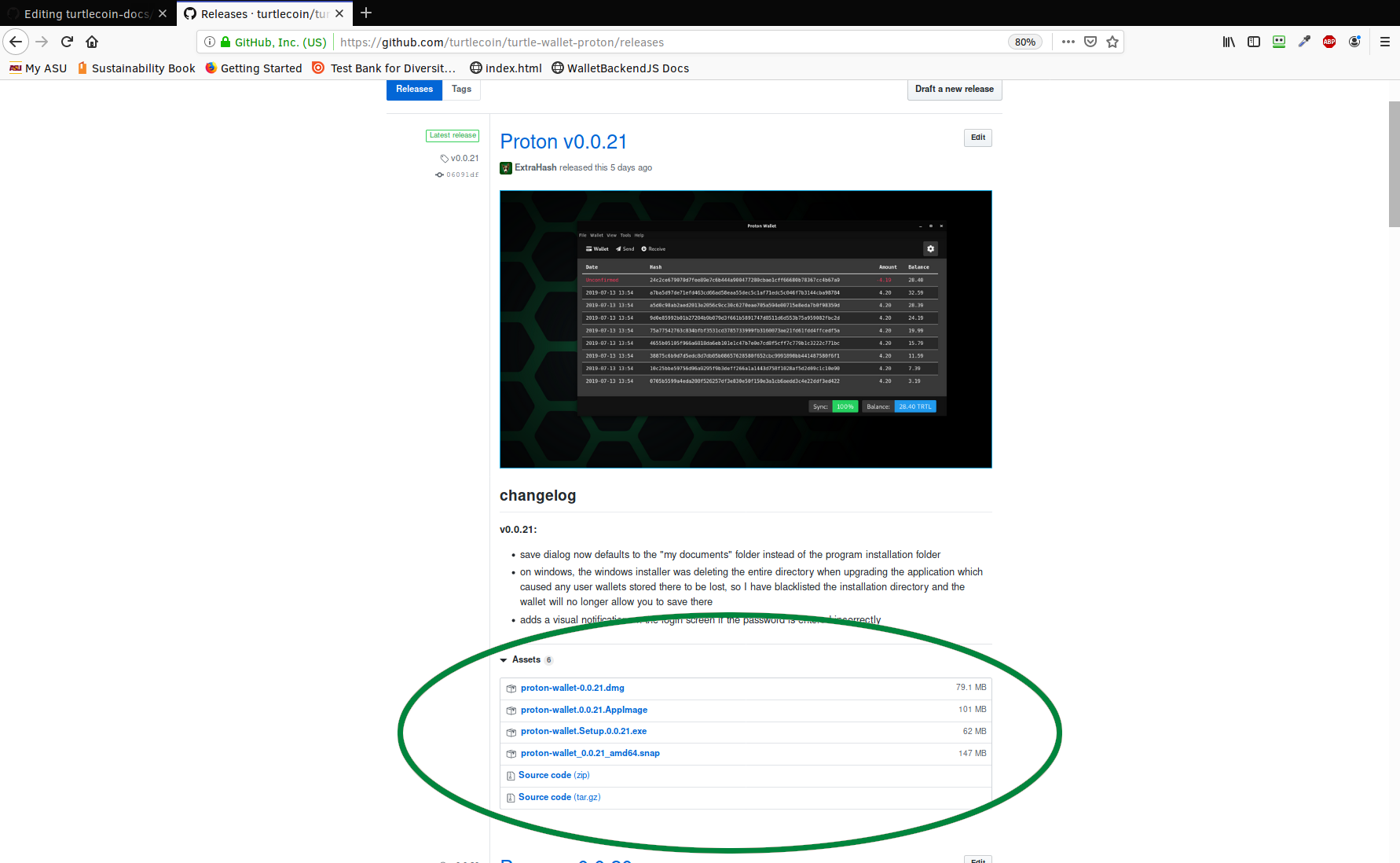Switch to Editing turtlecoin-docs tab
The height and width of the screenshot is (863, 1400).
point(88,13)
